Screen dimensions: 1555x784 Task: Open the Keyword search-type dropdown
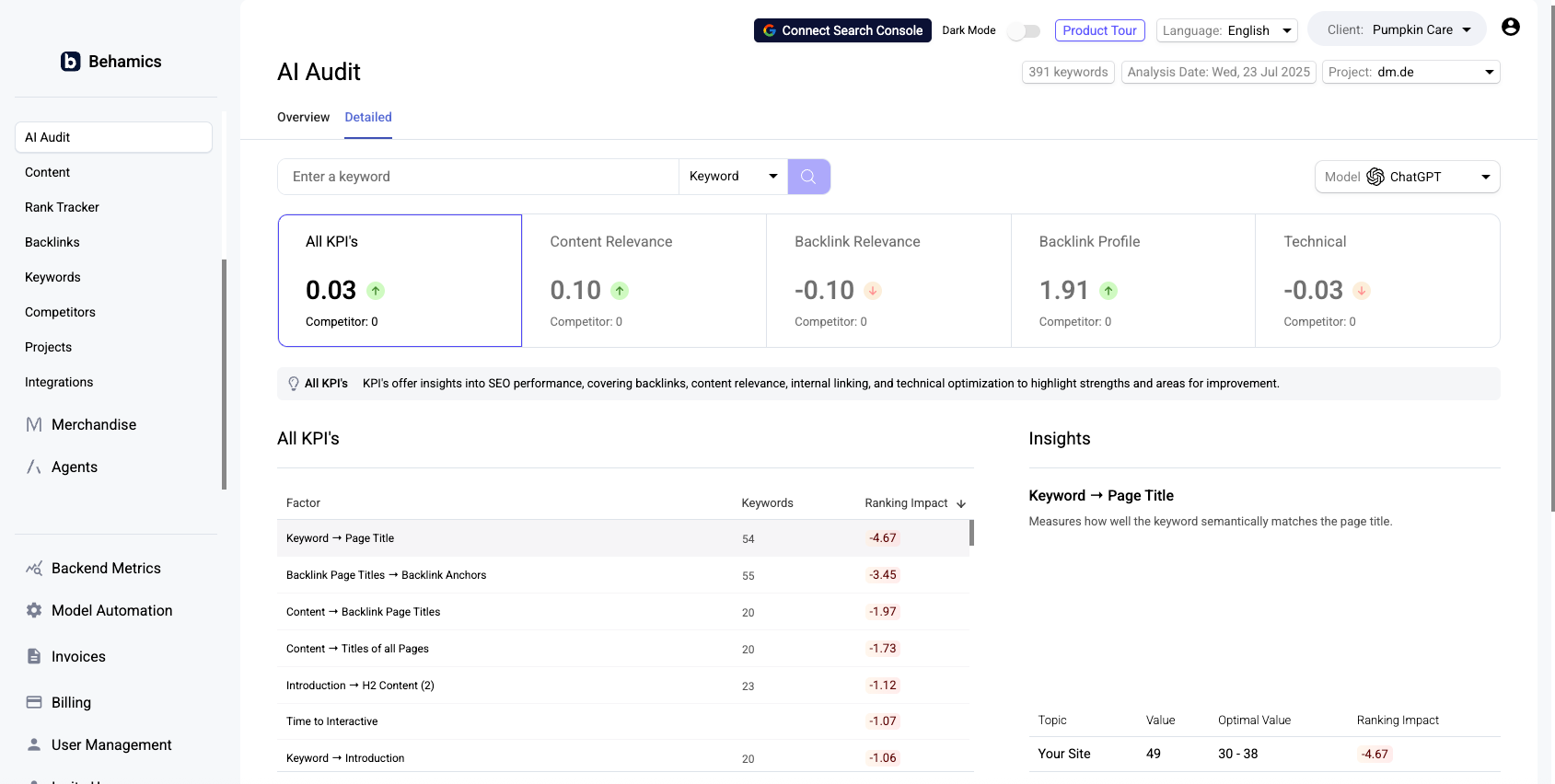[x=733, y=177]
